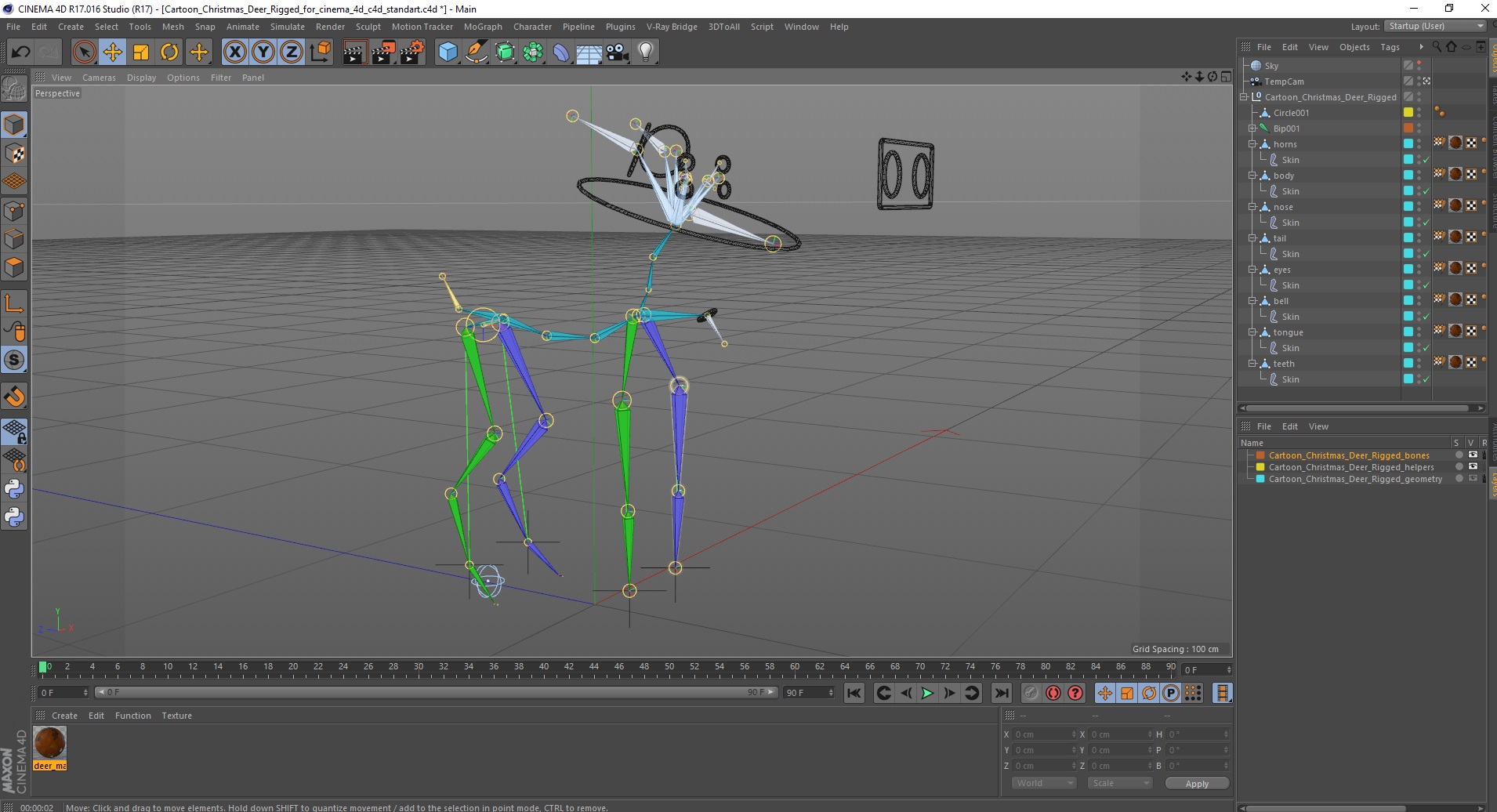Select the tongue object
Screen dimensions: 1497x812
click(x=1288, y=332)
